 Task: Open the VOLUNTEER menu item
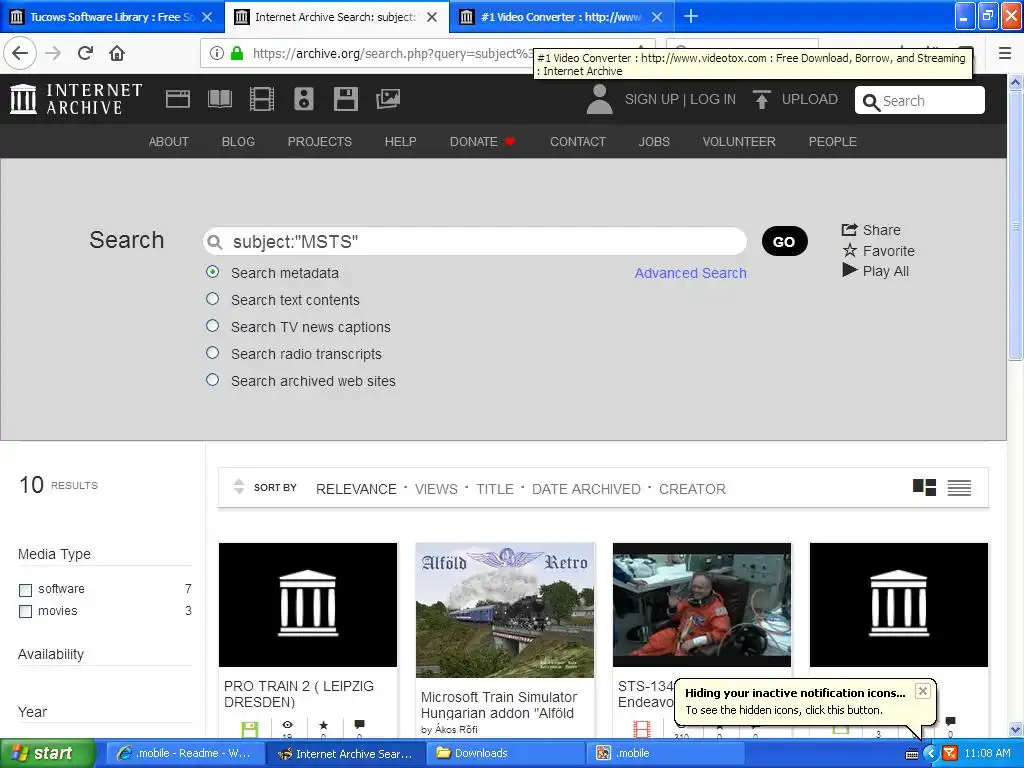click(x=739, y=142)
